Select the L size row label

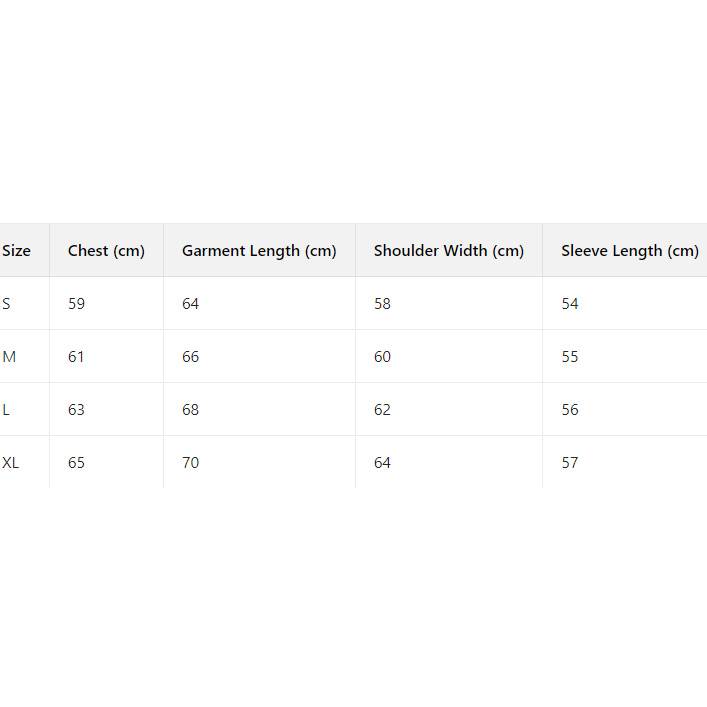(7, 410)
